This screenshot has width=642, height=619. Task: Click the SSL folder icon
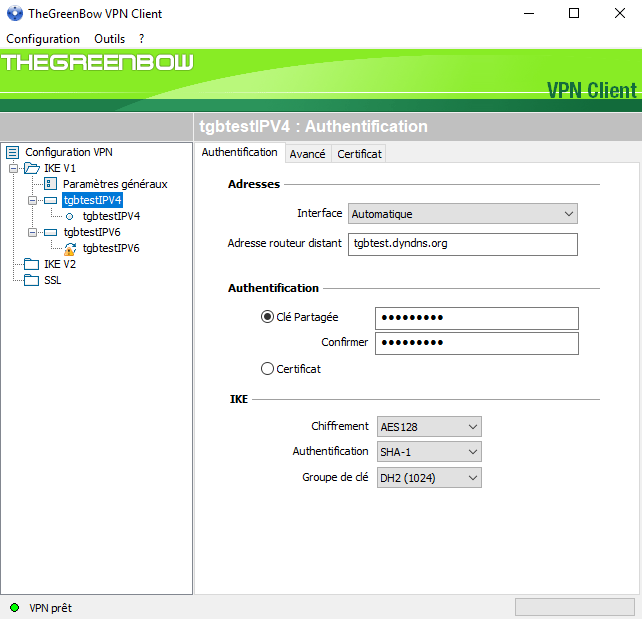[x=32, y=280]
